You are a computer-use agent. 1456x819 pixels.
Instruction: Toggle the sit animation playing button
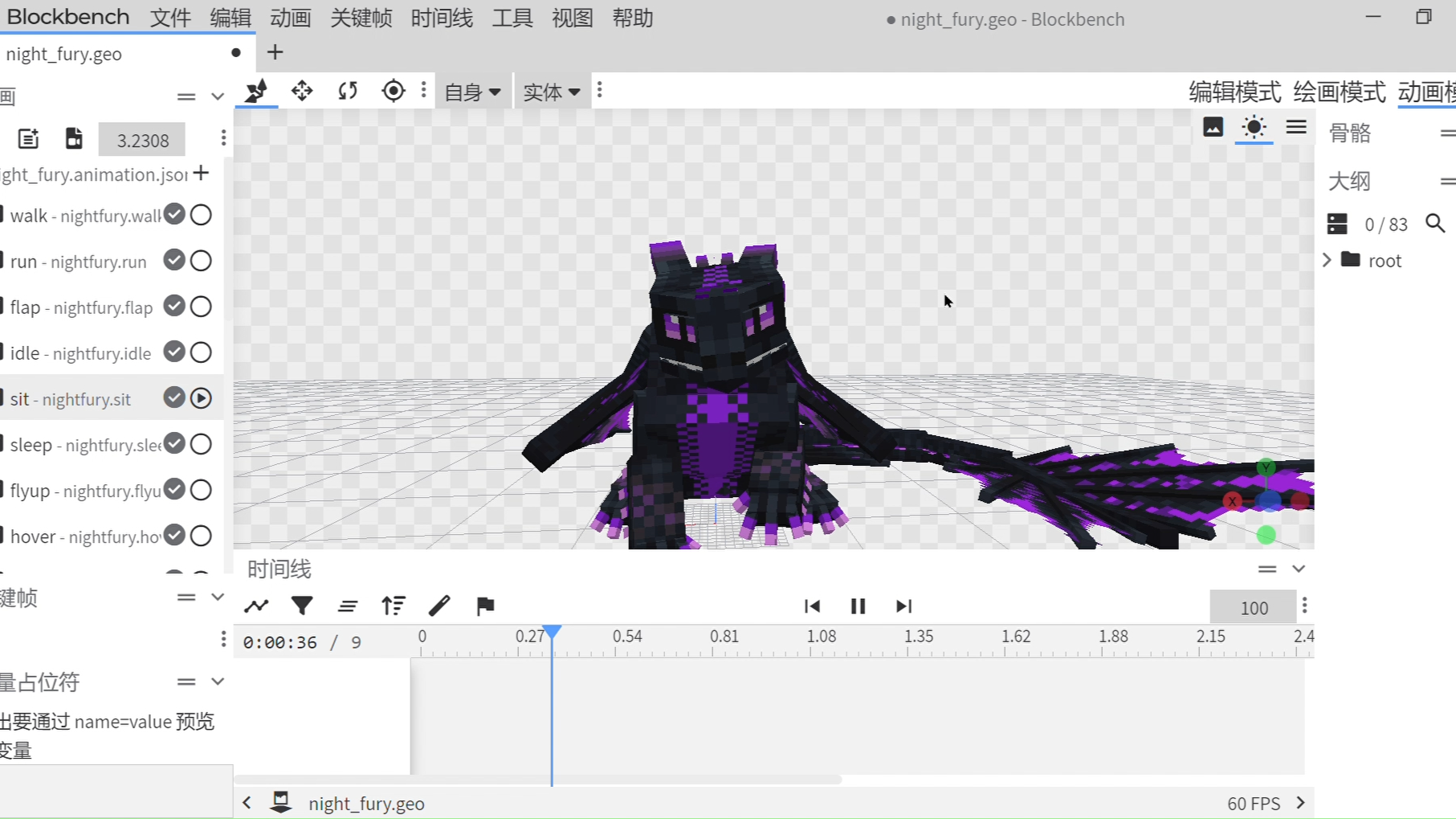tap(202, 397)
